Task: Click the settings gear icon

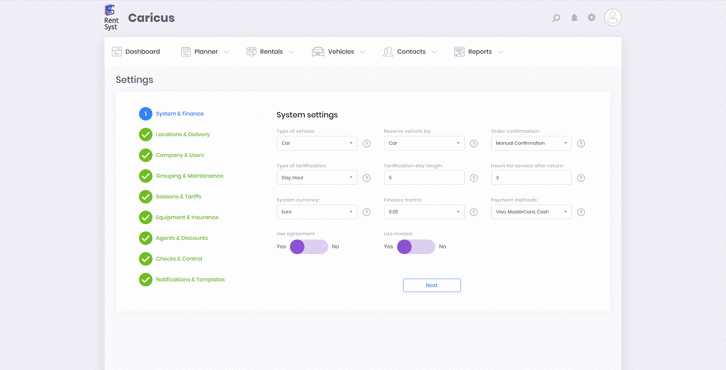Action: (x=592, y=18)
